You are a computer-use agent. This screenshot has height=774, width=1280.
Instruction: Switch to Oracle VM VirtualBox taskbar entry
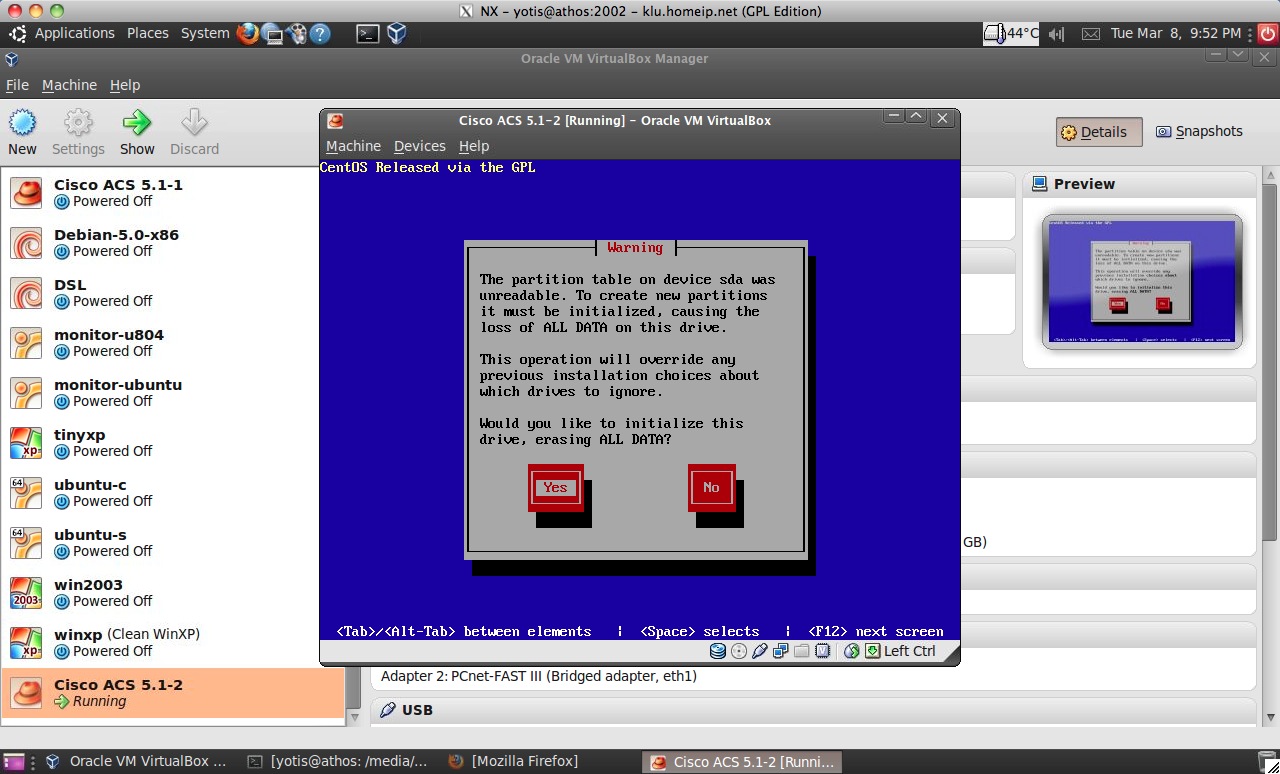click(138, 762)
